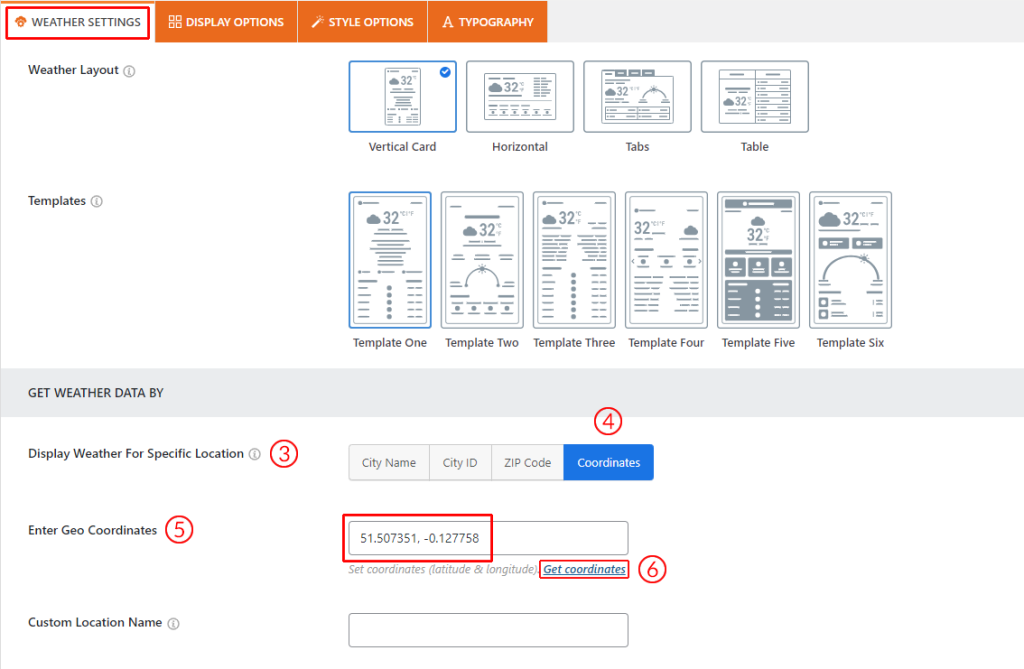Pick Template Three thumbnail
This screenshot has width=1024, height=669.
(574, 260)
